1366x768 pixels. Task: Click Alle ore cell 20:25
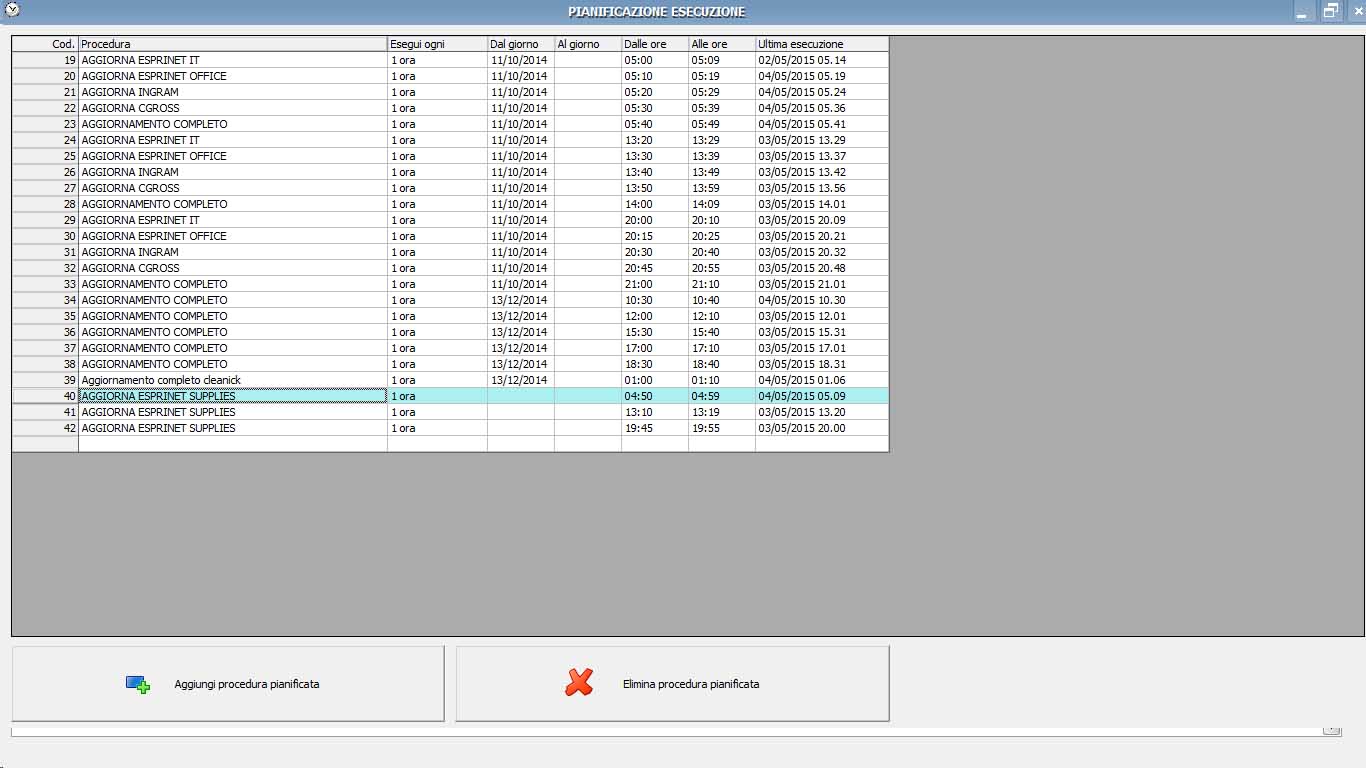(x=722, y=236)
